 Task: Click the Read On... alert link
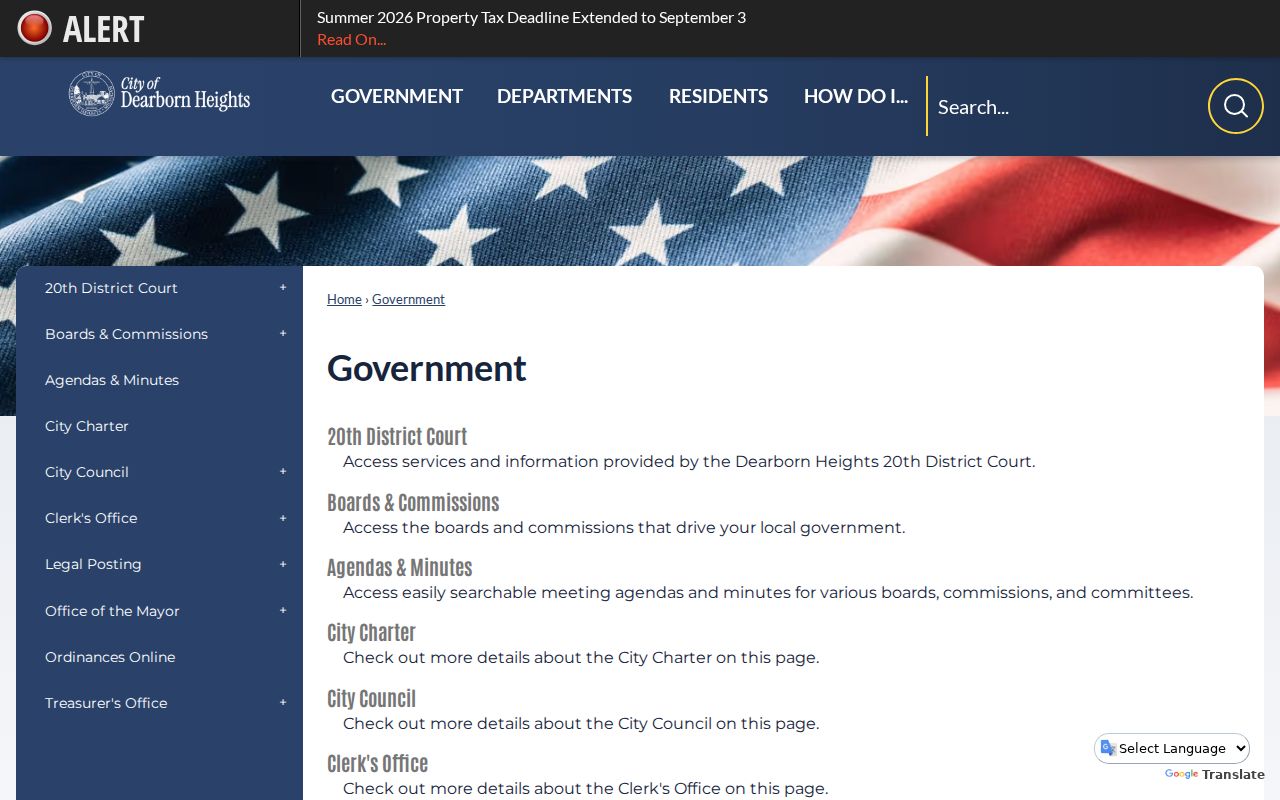(351, 40)
